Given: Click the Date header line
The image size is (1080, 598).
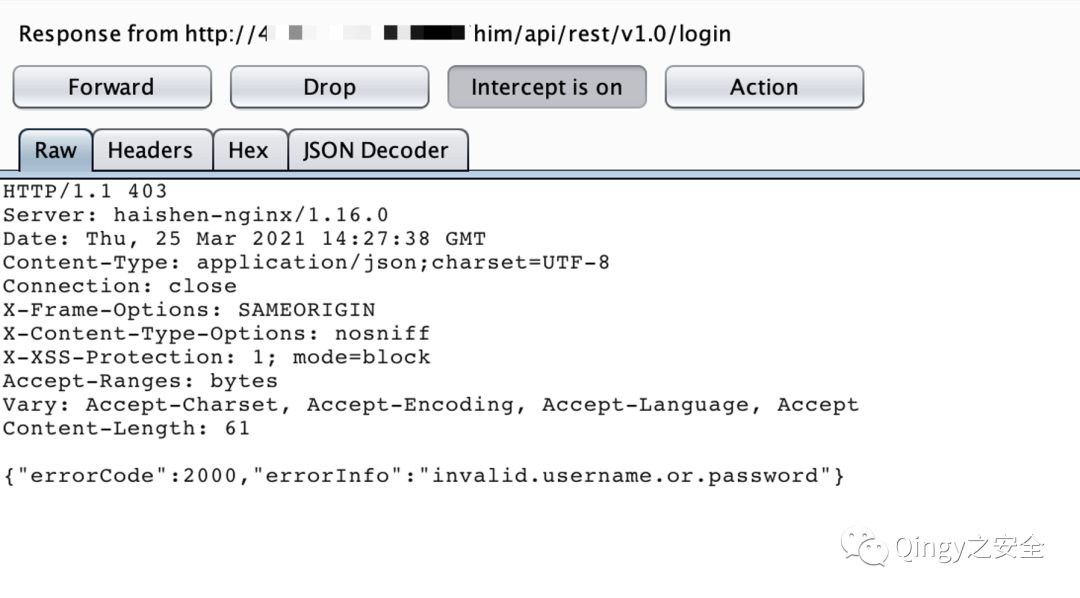Looking at the screenshot, I should (x=244, y=239).
